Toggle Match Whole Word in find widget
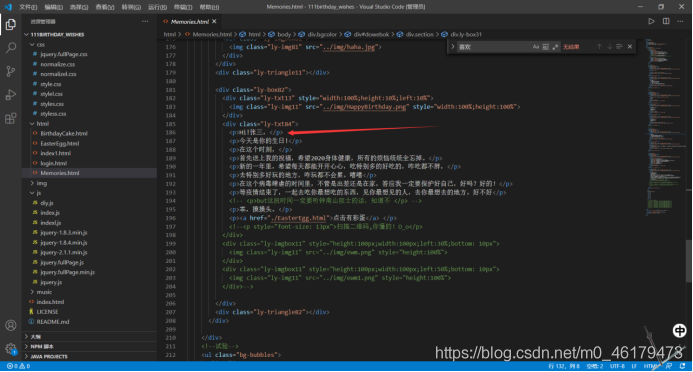 [x=545, y=47]
